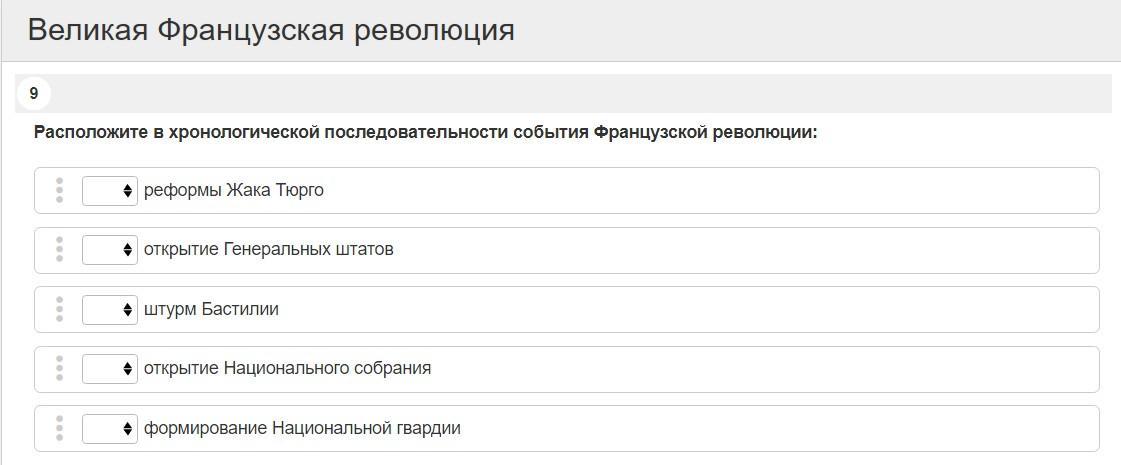Click drag handle beside штурм Бастилии
Screen dimensions: 1121x465
pos(59,309)
